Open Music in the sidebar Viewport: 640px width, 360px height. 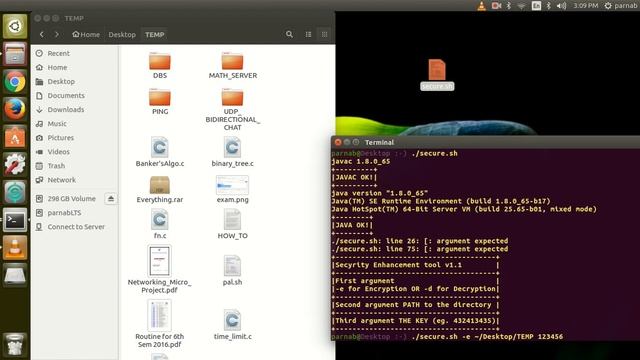75,124
